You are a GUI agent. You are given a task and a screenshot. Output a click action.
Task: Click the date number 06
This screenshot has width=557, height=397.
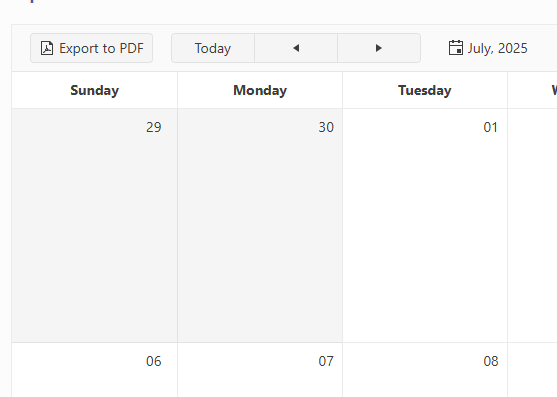153,361
